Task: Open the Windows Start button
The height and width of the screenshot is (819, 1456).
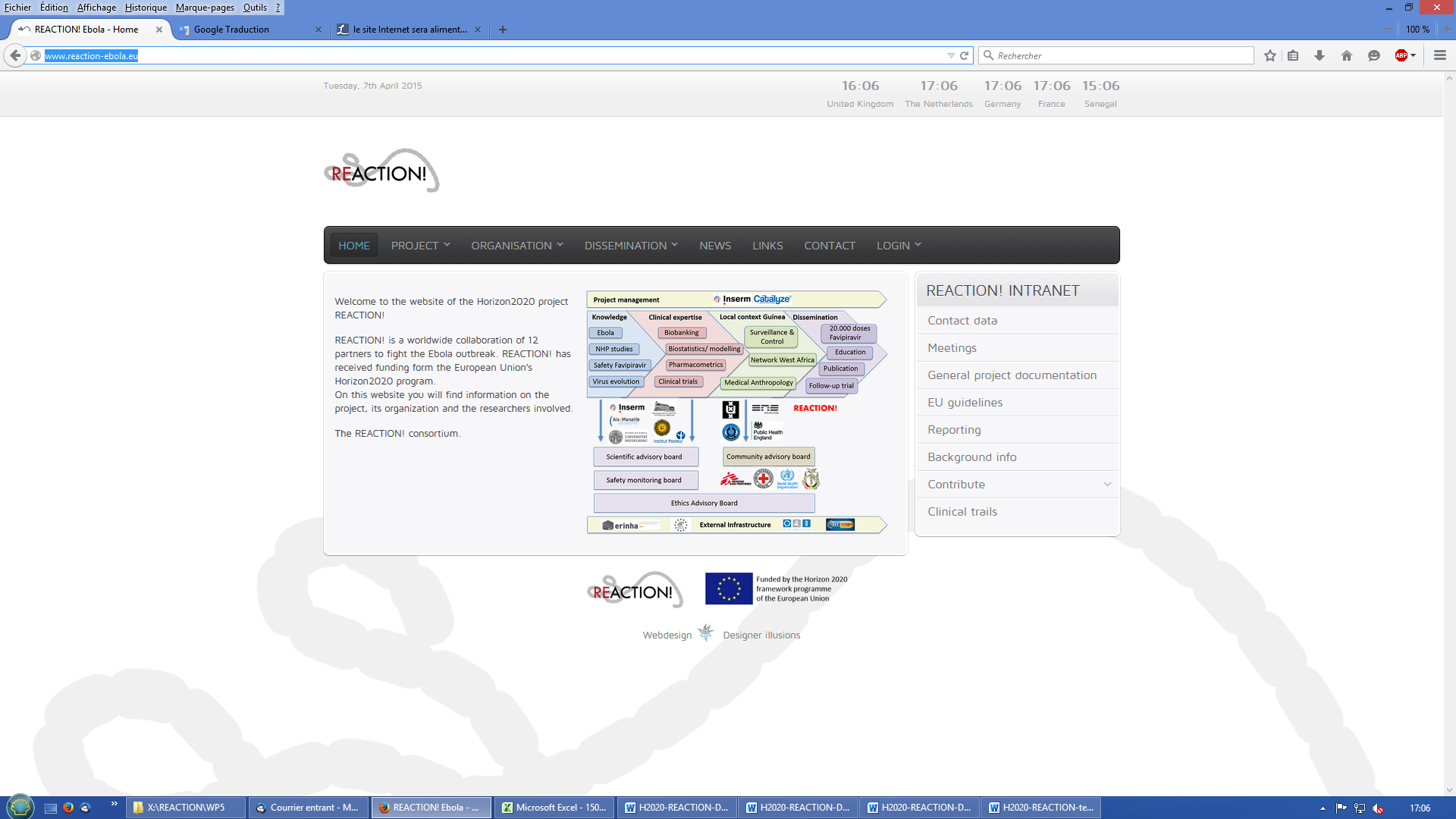Action: point(20,807)
